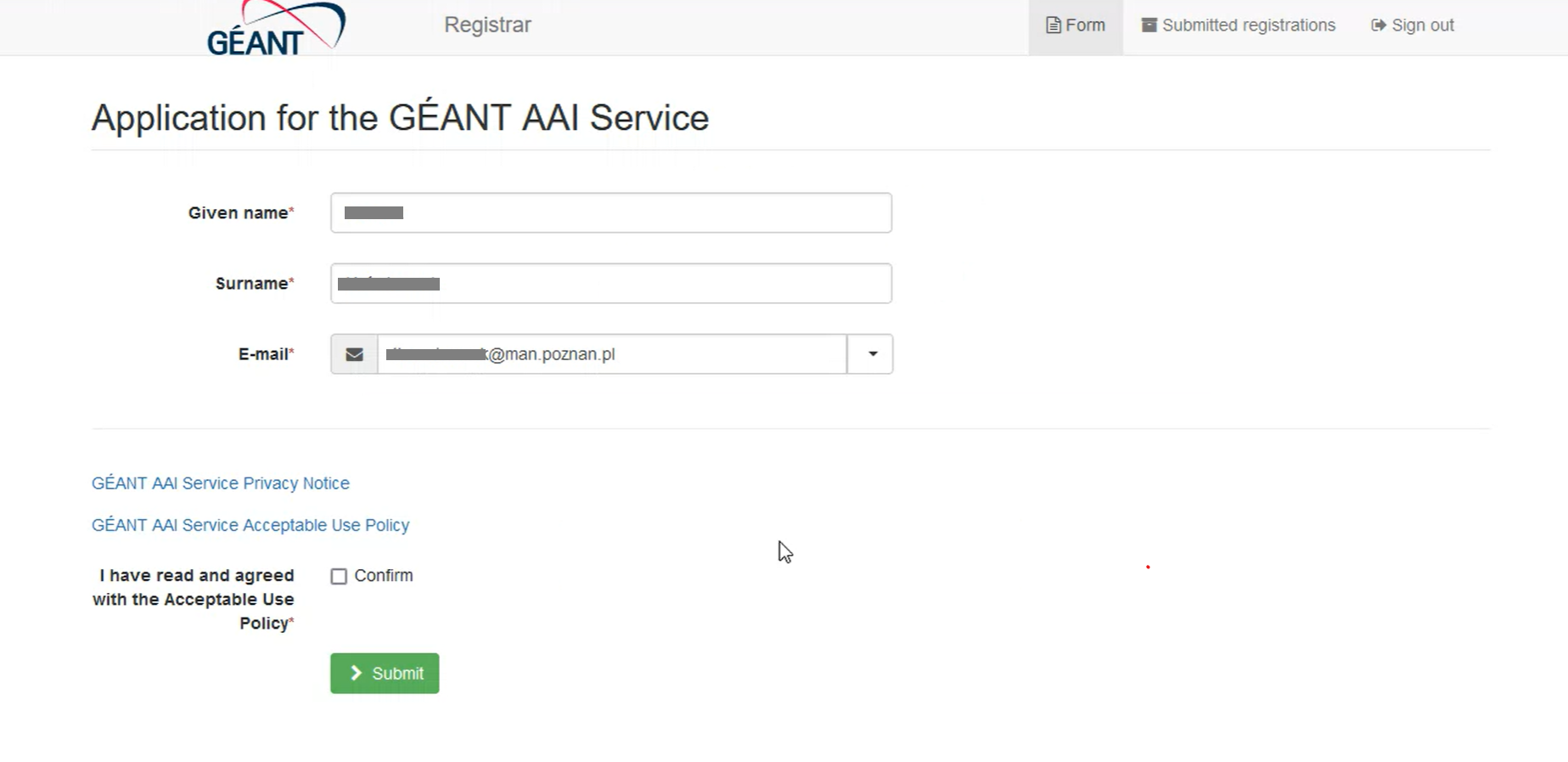Sign out of the Registrar
This screenshot has height=762, width=1568.
(1413, 25)
